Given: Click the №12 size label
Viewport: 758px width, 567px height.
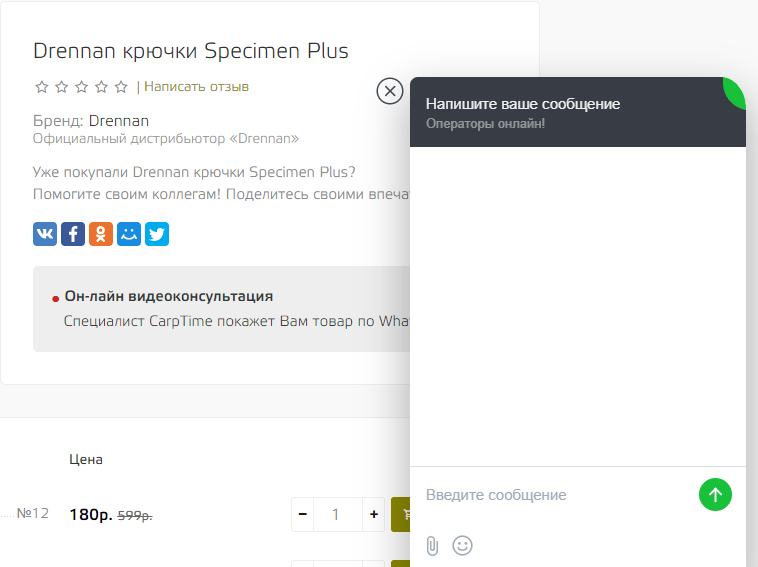Looking at the screenshot, I should click(x=33, y=513).
